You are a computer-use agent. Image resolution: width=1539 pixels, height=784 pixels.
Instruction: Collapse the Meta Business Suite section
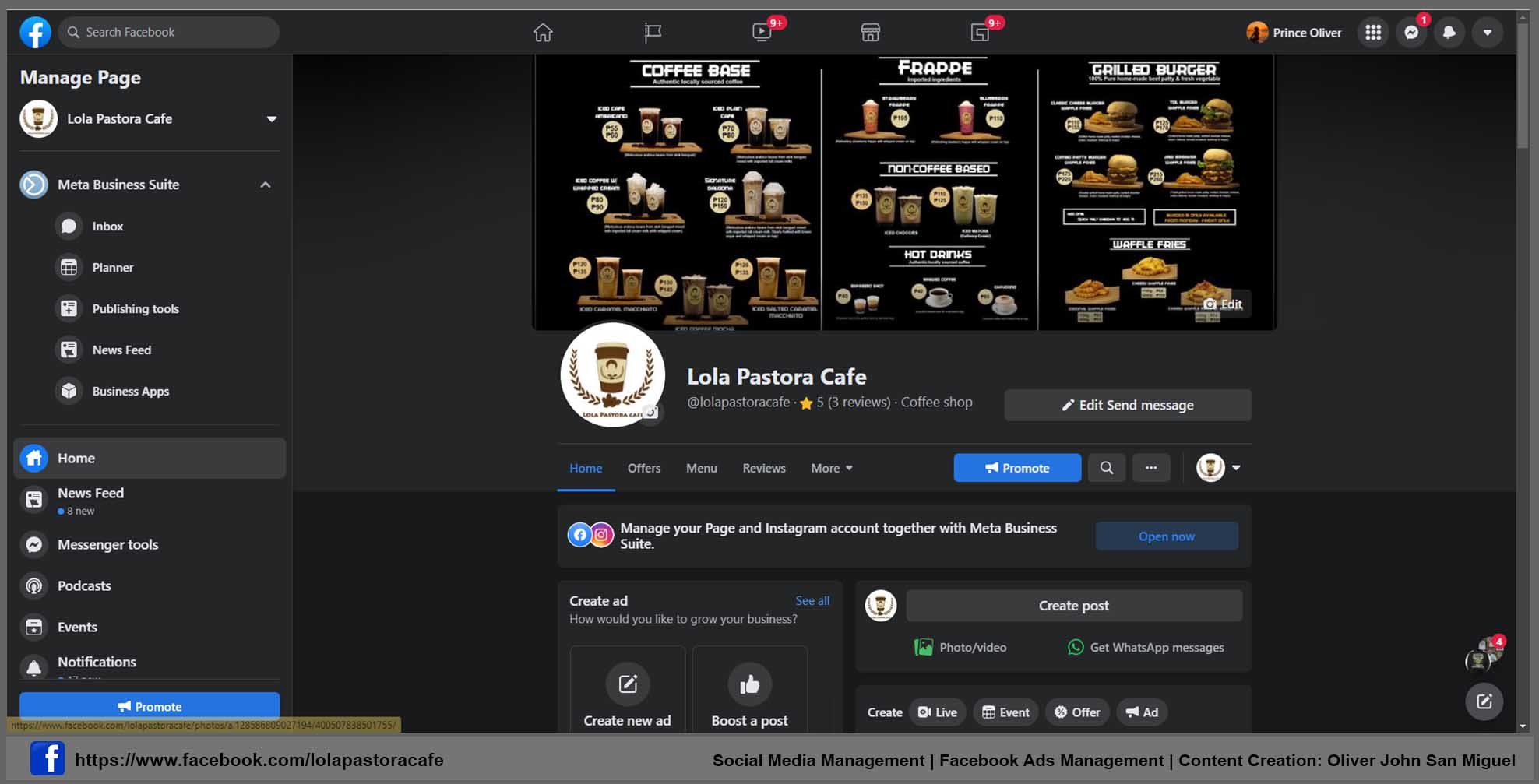pyautogui.click(x=266, y=185)
